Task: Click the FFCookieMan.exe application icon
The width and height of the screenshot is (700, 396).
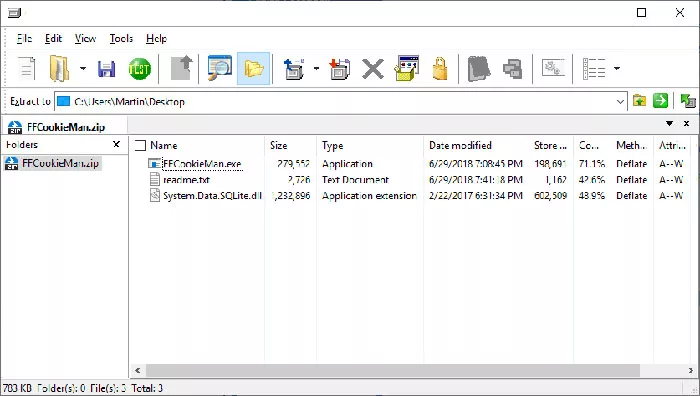Action: [154, 164]
